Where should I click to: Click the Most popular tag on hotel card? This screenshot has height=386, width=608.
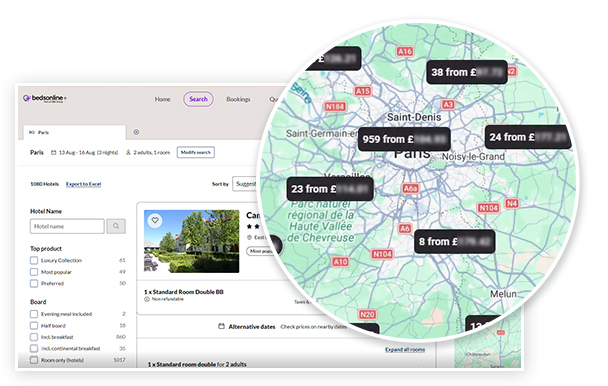point(261,251)
